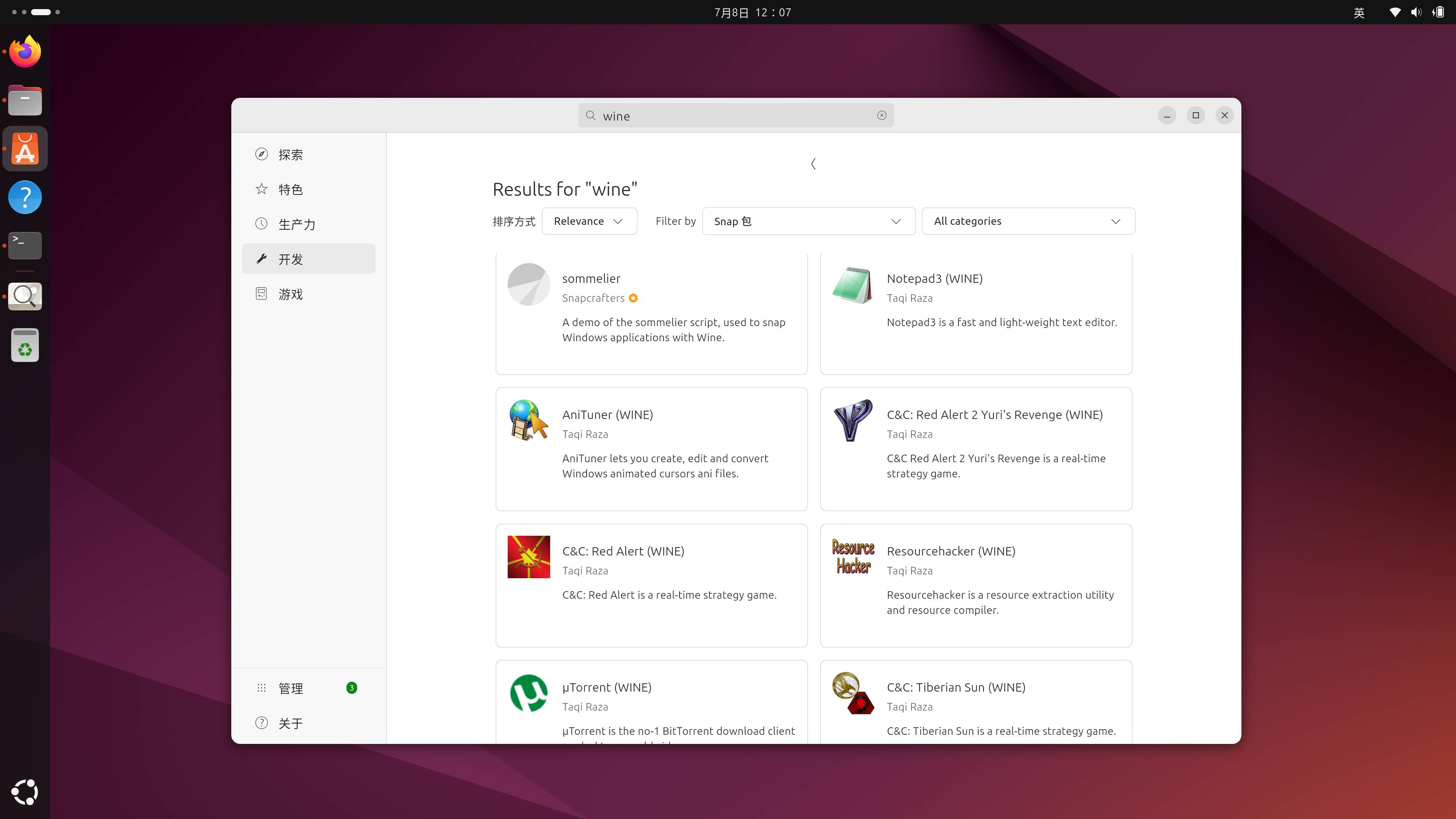Screen dimensions: 1456x819
Task: Open the AniTuner (WINE) globe cursor icon
Action: [x=529, y=420]
